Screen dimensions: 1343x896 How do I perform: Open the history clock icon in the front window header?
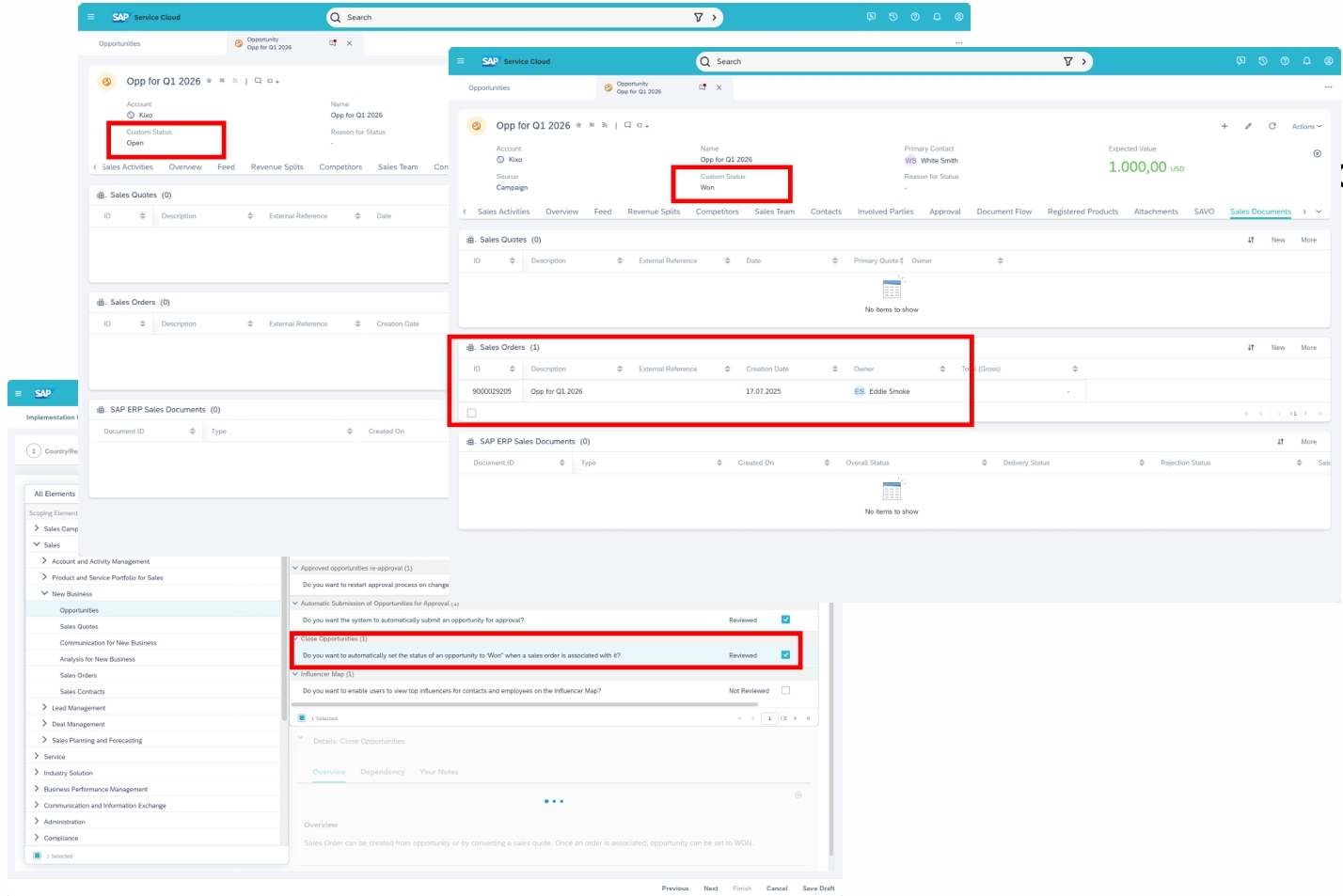coord(1262,61)
